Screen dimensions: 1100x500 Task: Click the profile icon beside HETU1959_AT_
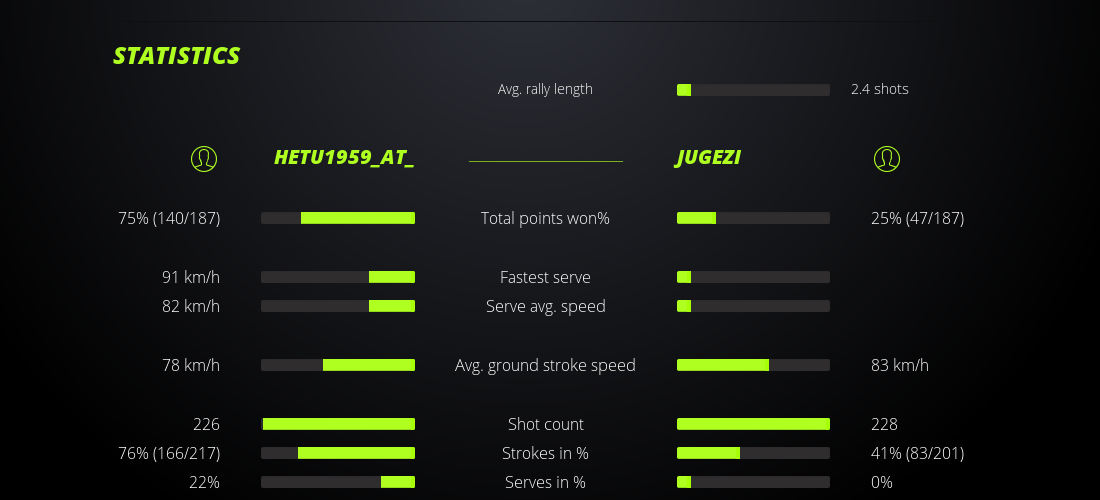[204, 159]
